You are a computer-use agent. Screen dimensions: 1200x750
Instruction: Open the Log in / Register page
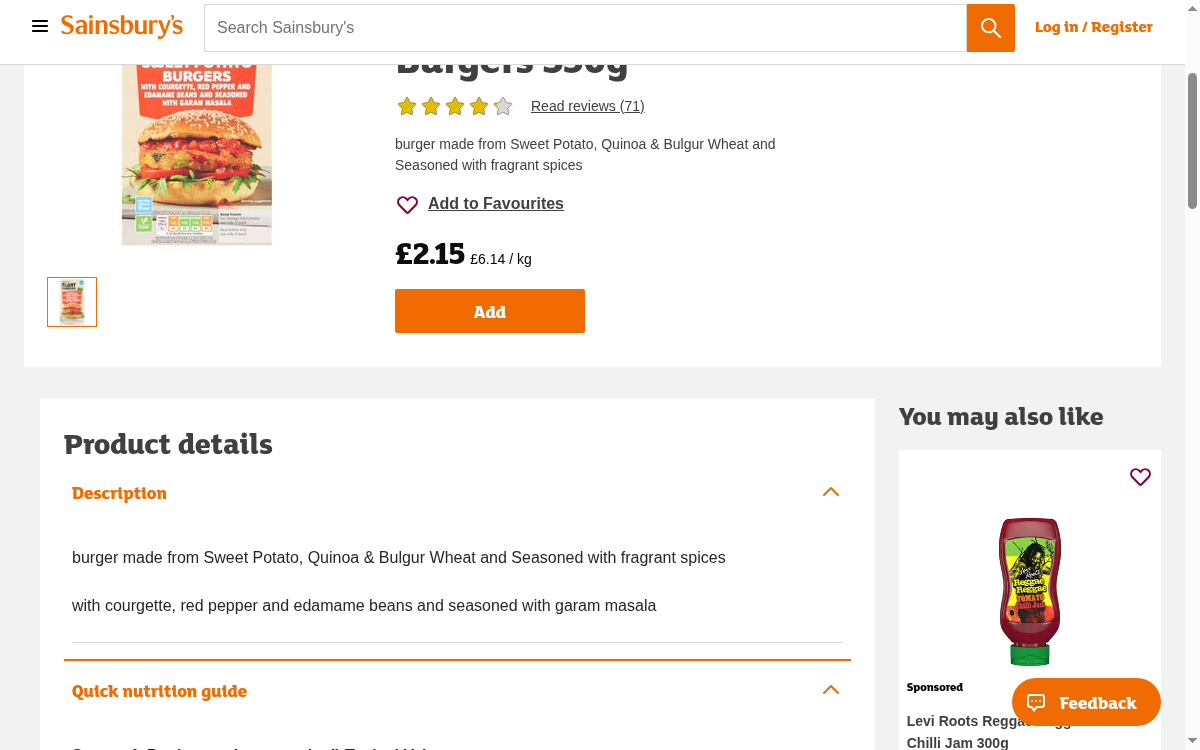(1093, 27)
